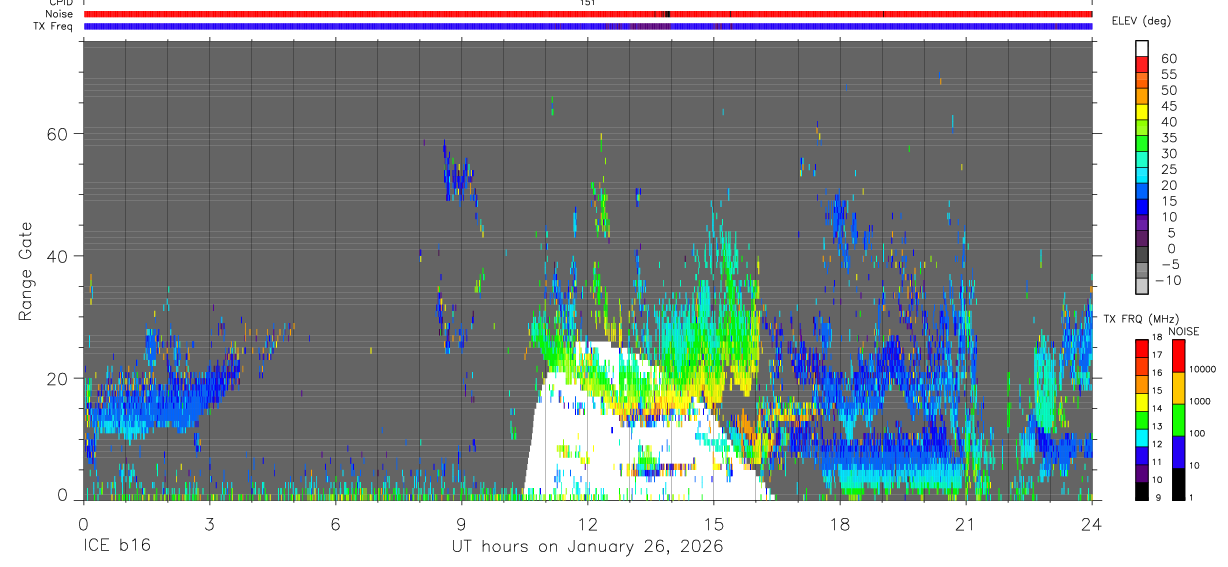Select the yellow segment of the ELEV color bar
Viewport: 1228px width, 567px height.
pyautogui.click(x=1142, y=111)
